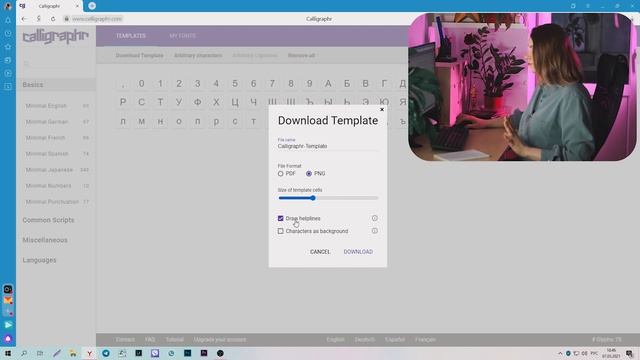Open Windows taskbar search
This screenshot has width=640, height=360.
(24, 353)
